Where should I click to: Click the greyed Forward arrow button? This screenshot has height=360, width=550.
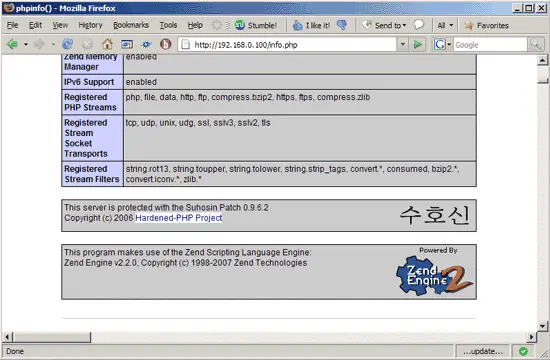pos(39,44)
